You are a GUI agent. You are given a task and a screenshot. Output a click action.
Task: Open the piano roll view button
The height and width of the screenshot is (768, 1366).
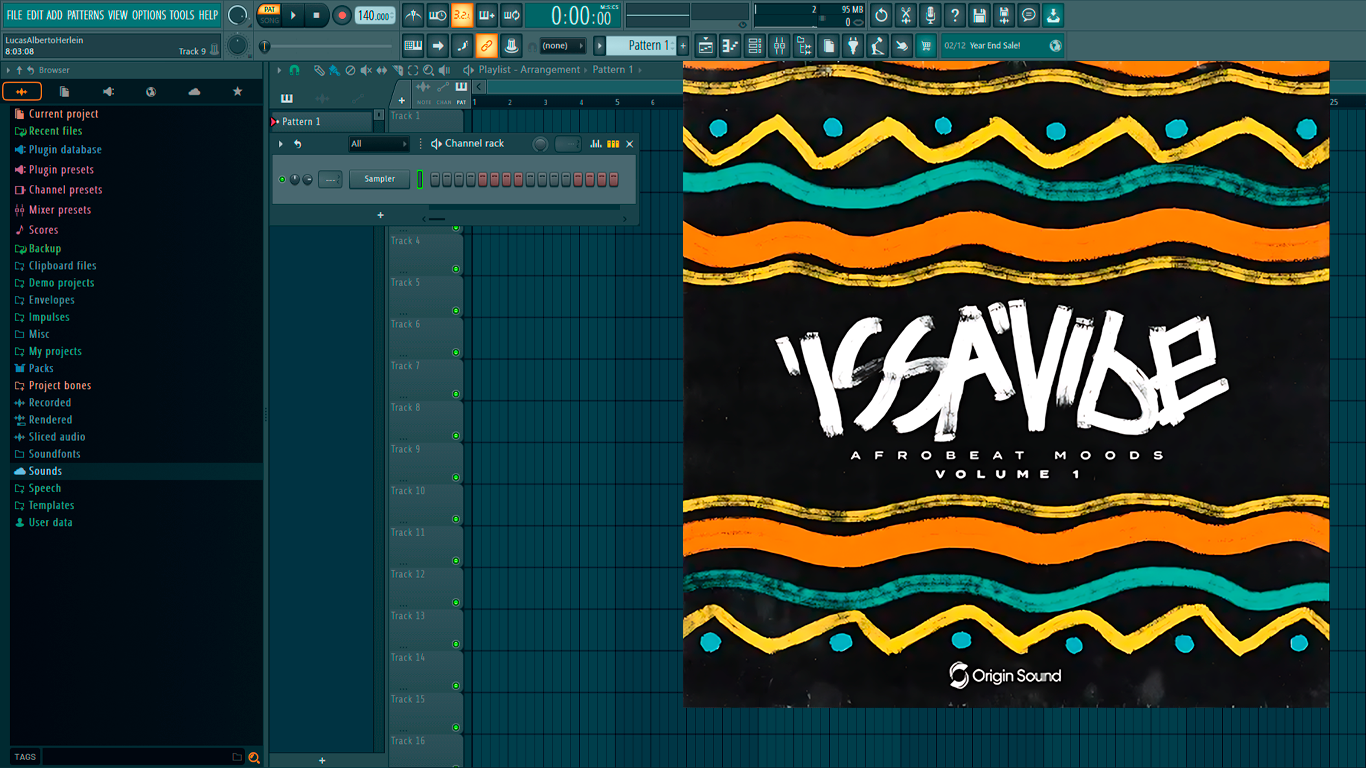click(730, 45)
